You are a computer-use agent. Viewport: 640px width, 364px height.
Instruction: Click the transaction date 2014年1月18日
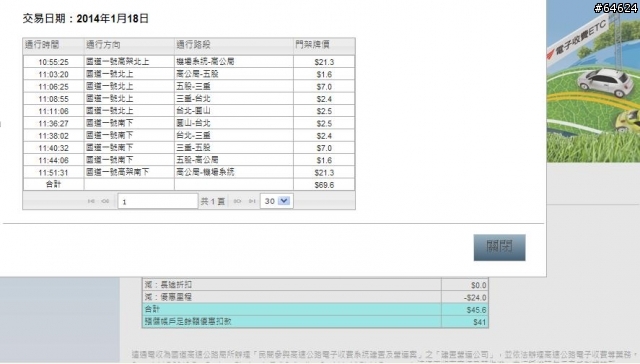[x=113, y=18]
